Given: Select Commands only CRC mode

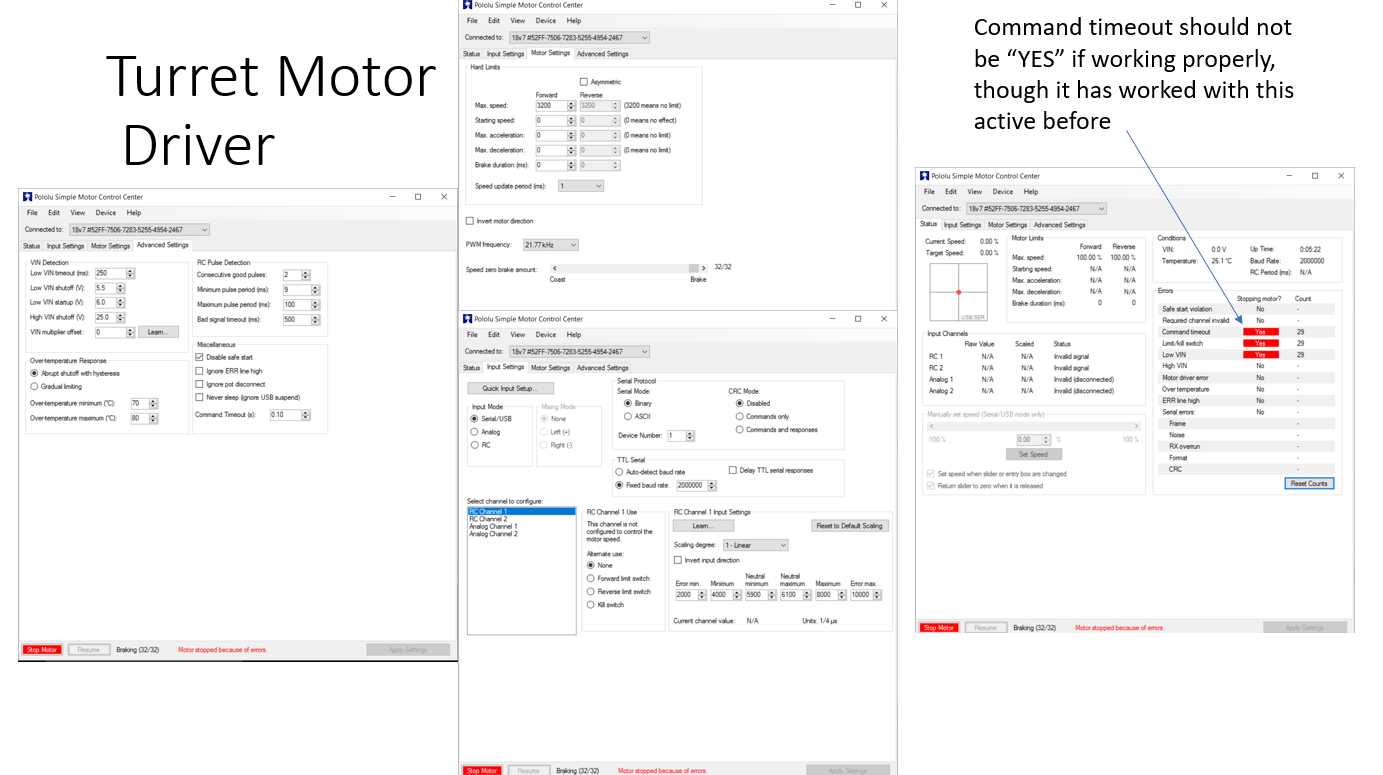Looking at the screenshot, I should click(x=739, y=416).
